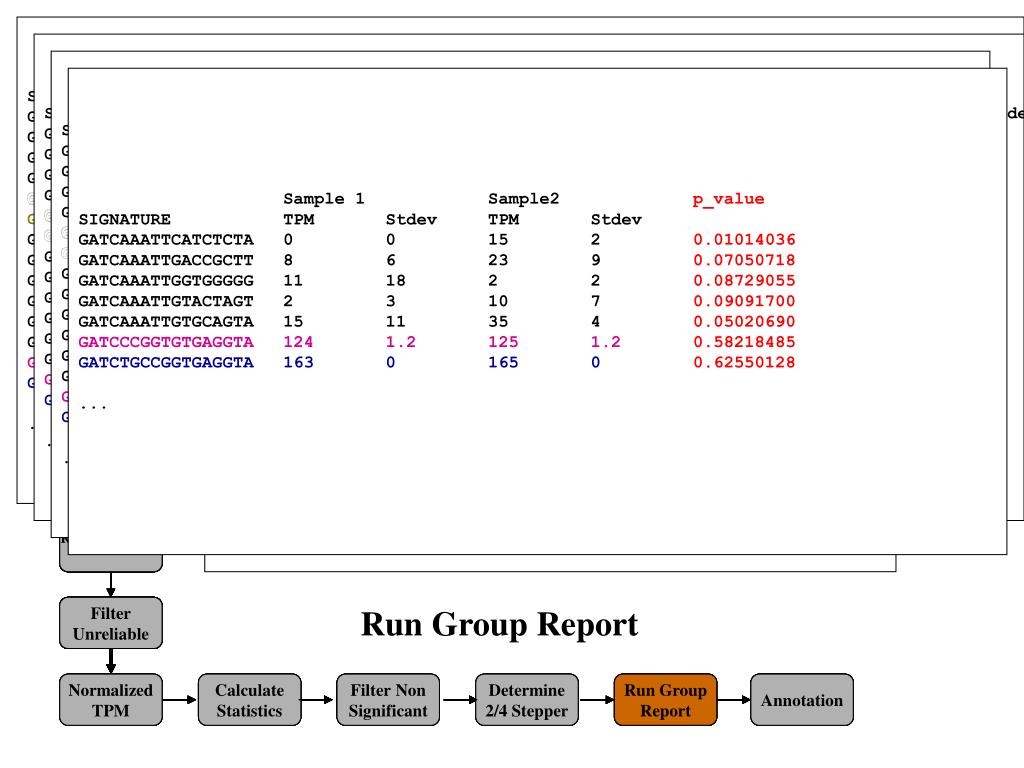Select blue signature GATCTGCCGGTGAGGTA
The height and width of the screenshot is (768, 1024).
coord(166,362)
